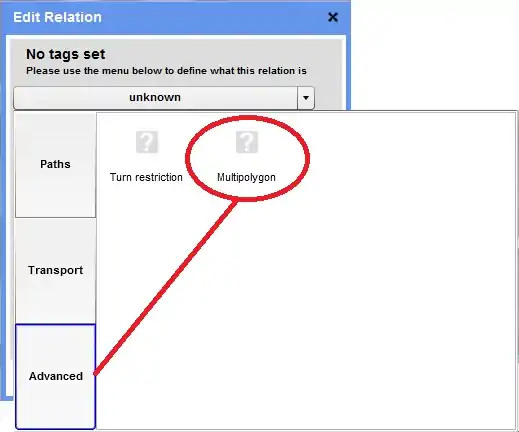Switch to the Transport category tab

pyautogui.click(x=55, y=270)
